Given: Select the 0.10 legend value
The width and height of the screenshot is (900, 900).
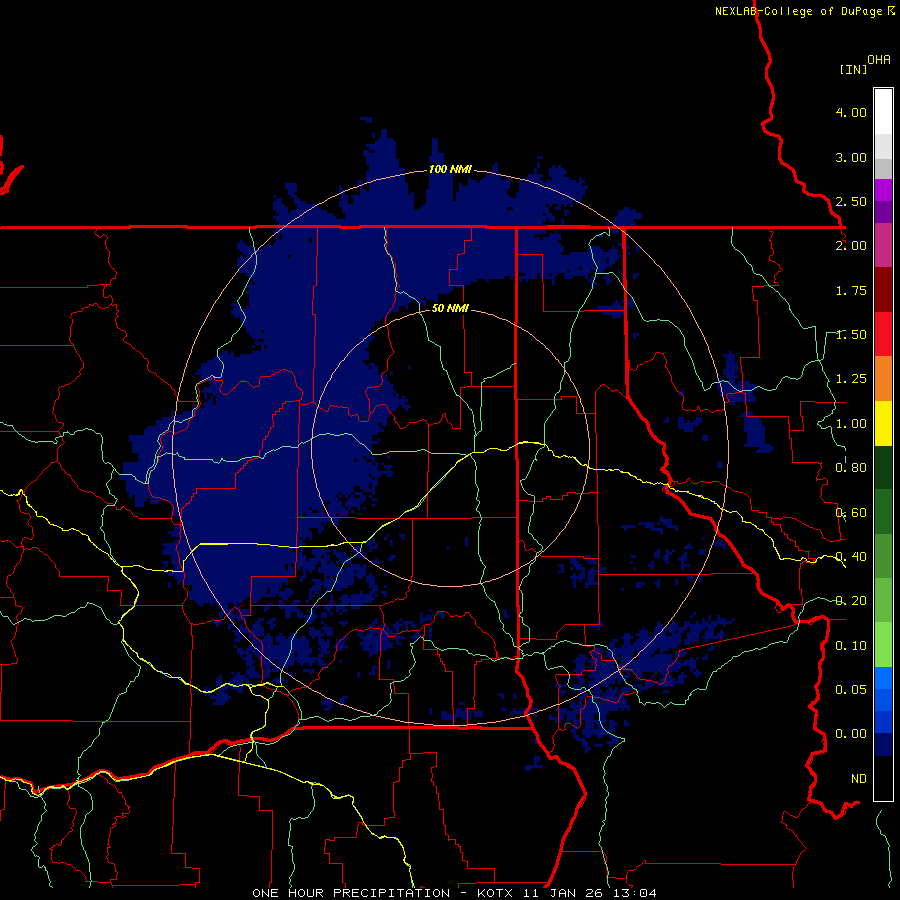Looking at the screenshot, I should point(851,646).
